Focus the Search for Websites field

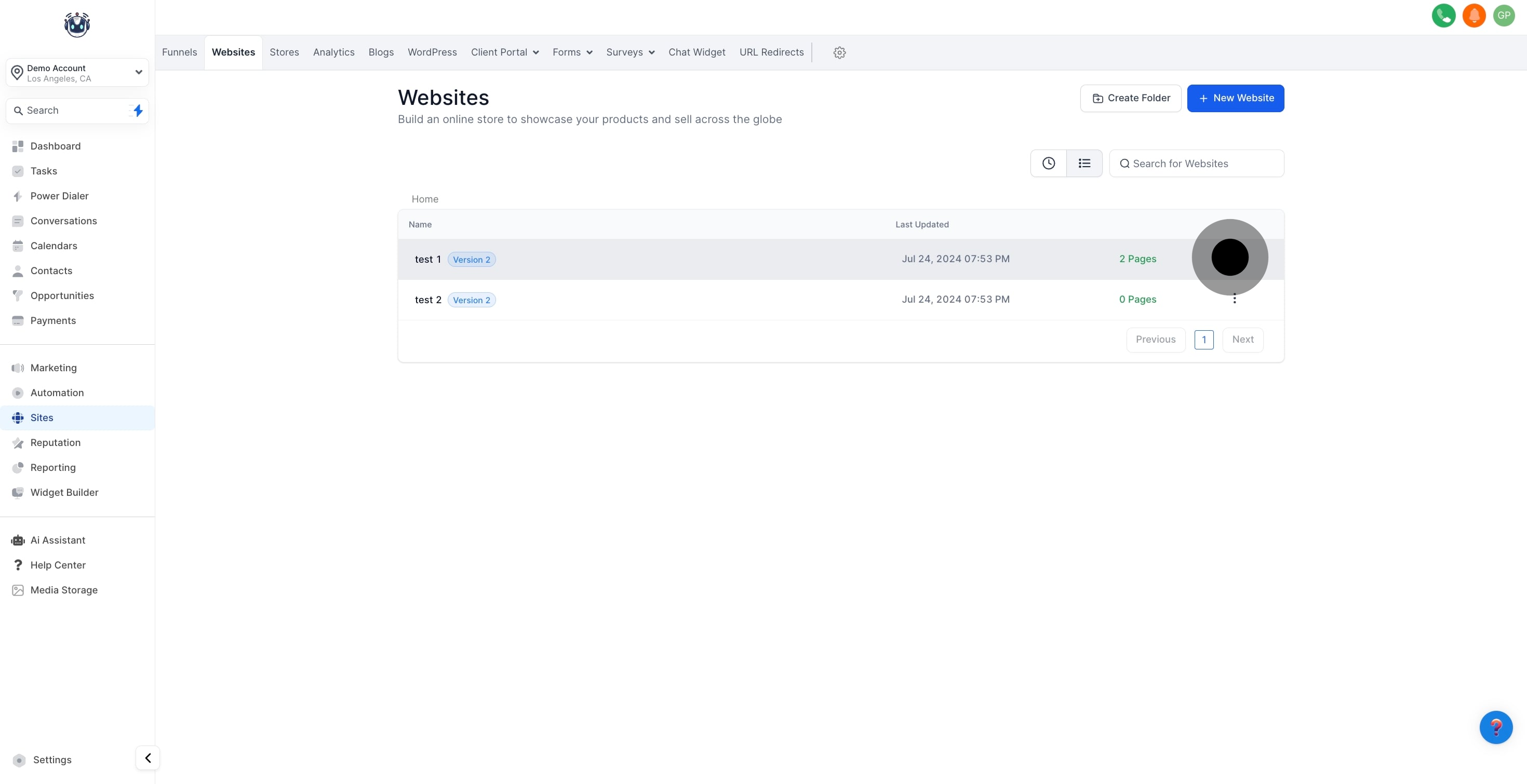[x=1203, y=164]
